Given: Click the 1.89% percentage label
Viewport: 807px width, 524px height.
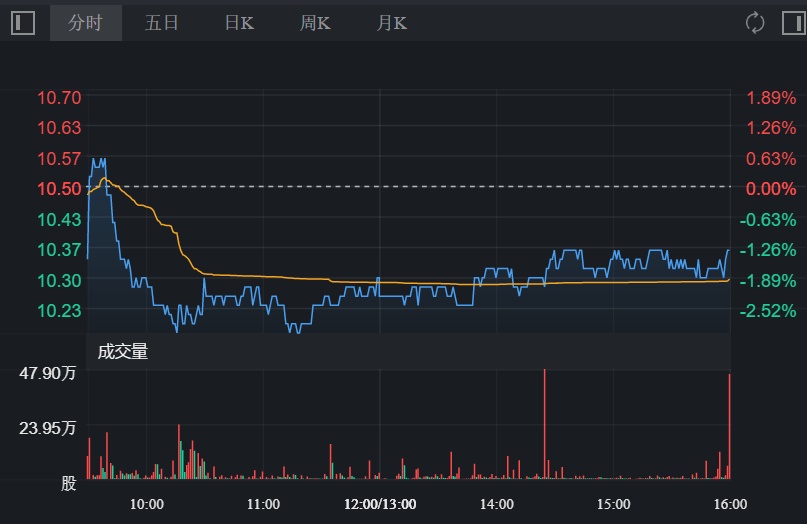Looking at the screenshot, I should [771, 98].
